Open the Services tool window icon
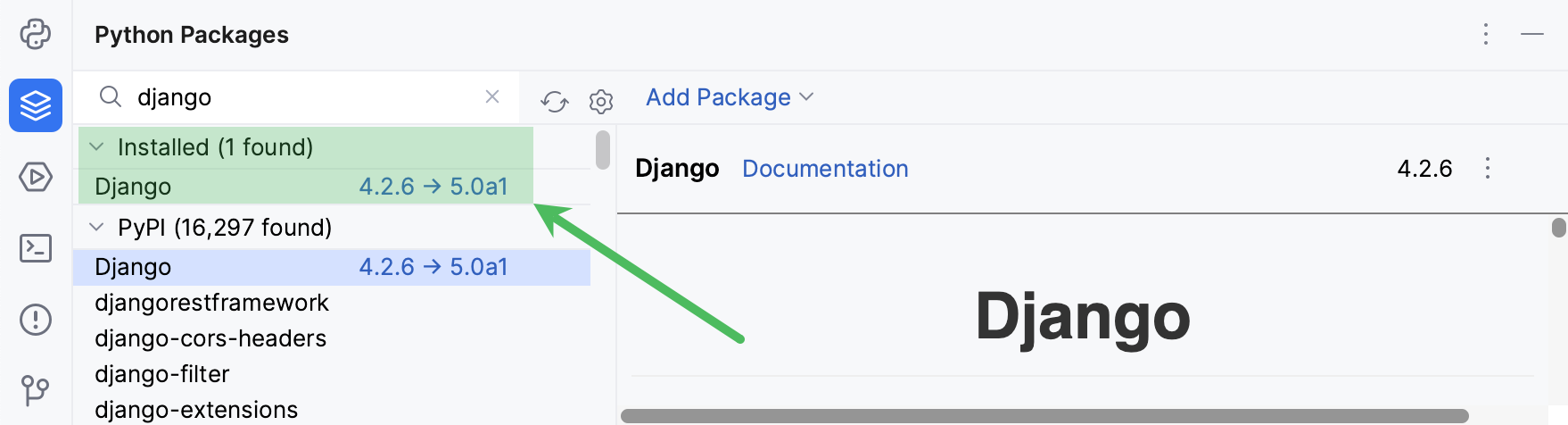The image size is (1568, 425). (x=36, y=177)
